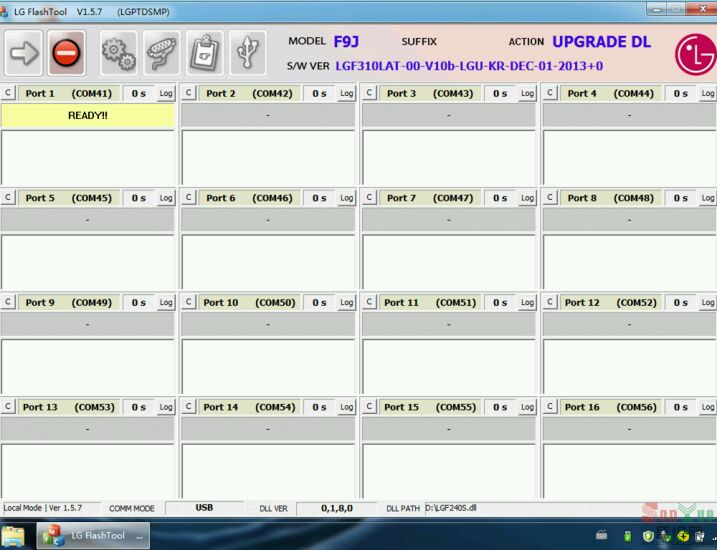
Task: Open the Log for Port 2
Action: click(x=347, y=93)
